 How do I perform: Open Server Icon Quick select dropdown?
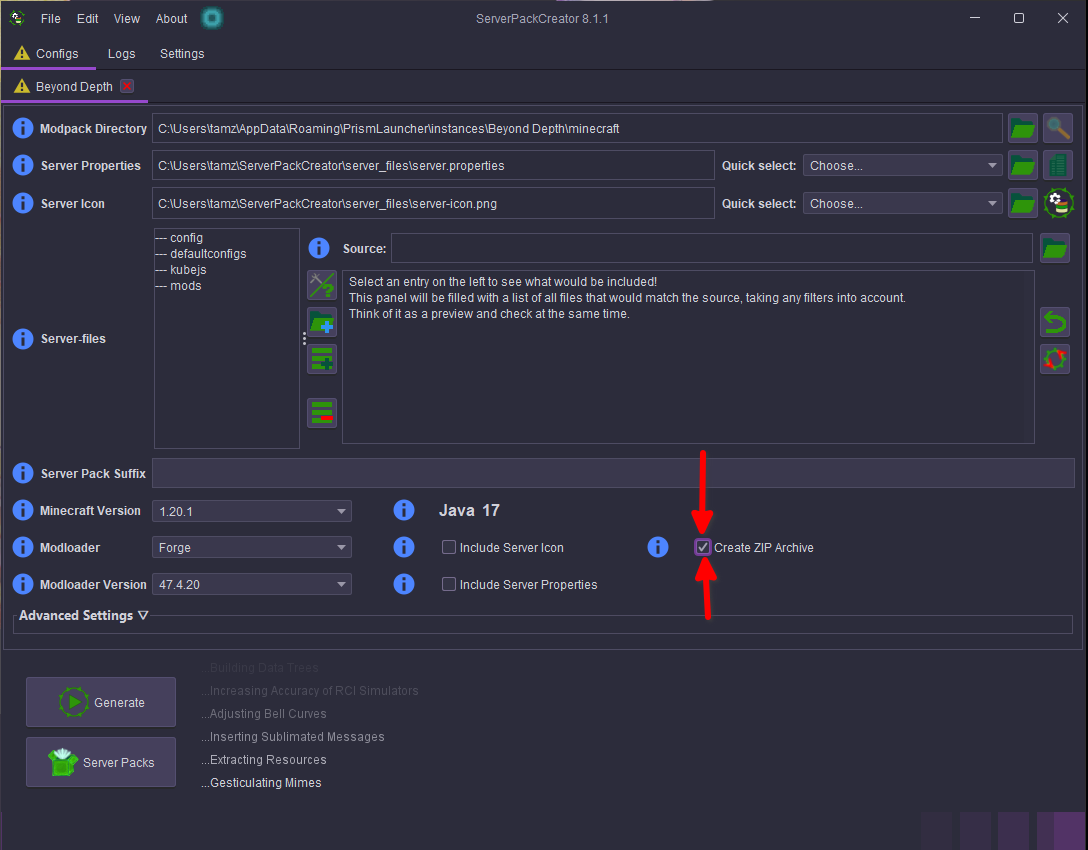903,203
